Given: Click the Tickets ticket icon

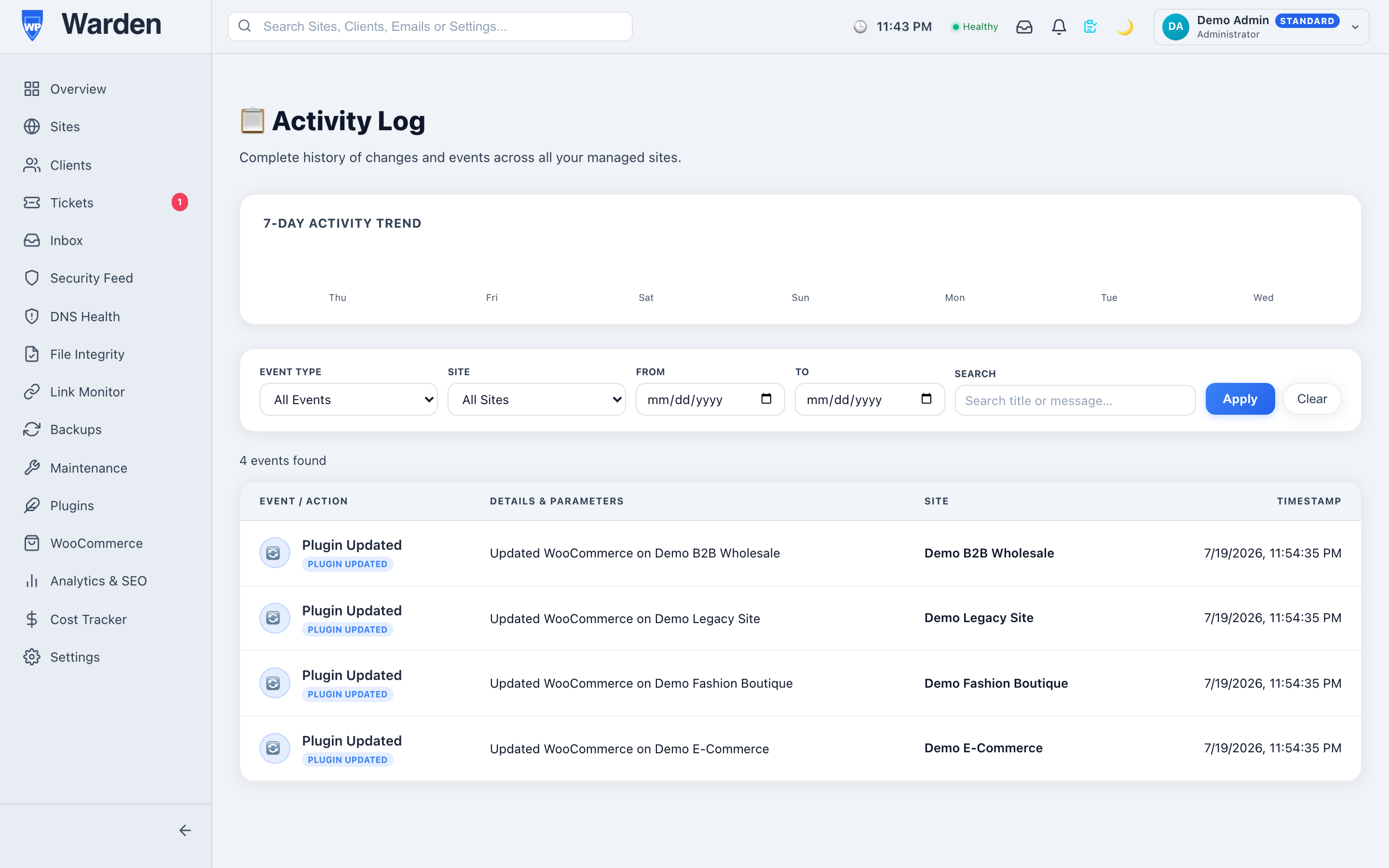Looking at the screenshot, I should 31,203.
